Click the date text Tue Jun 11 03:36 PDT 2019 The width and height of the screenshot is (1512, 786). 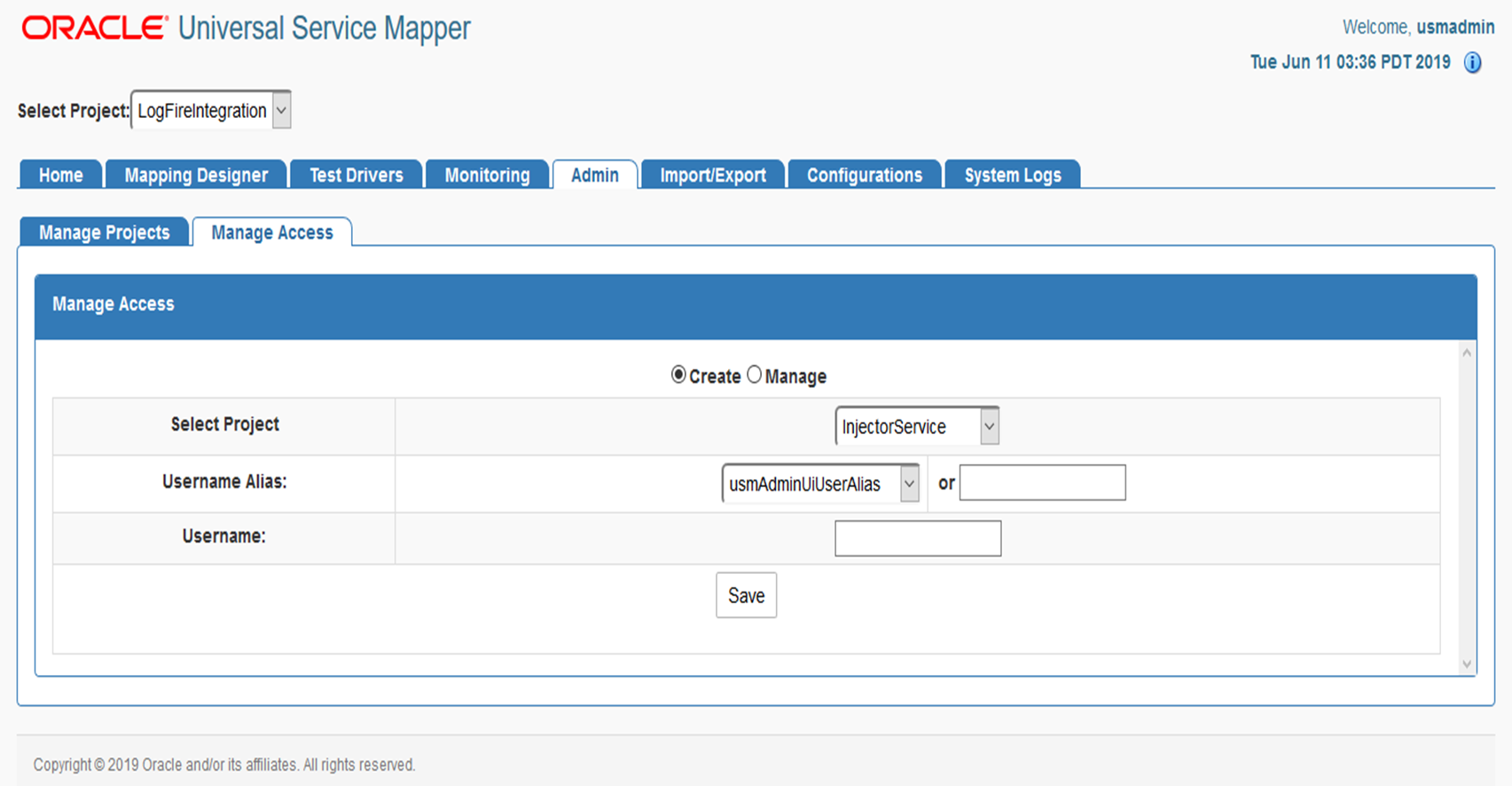(1351, 62)
